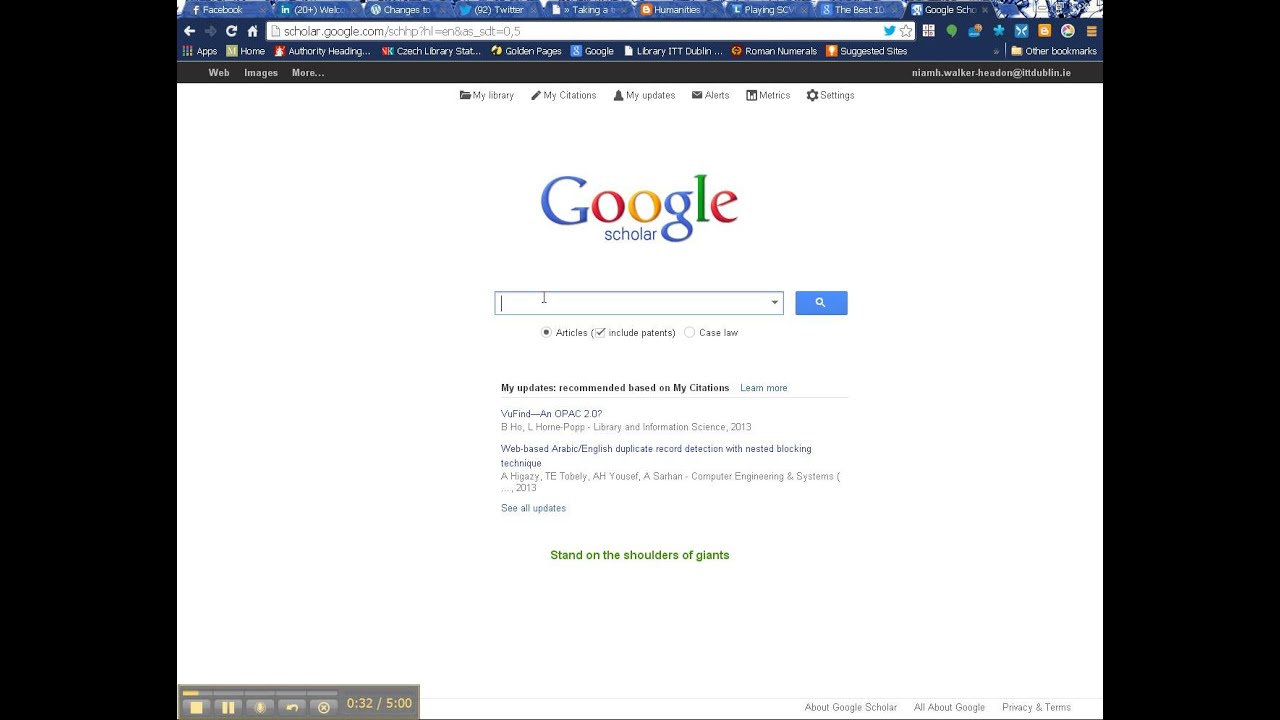Click the 0:32 / 5:00 recording timer

379,703
